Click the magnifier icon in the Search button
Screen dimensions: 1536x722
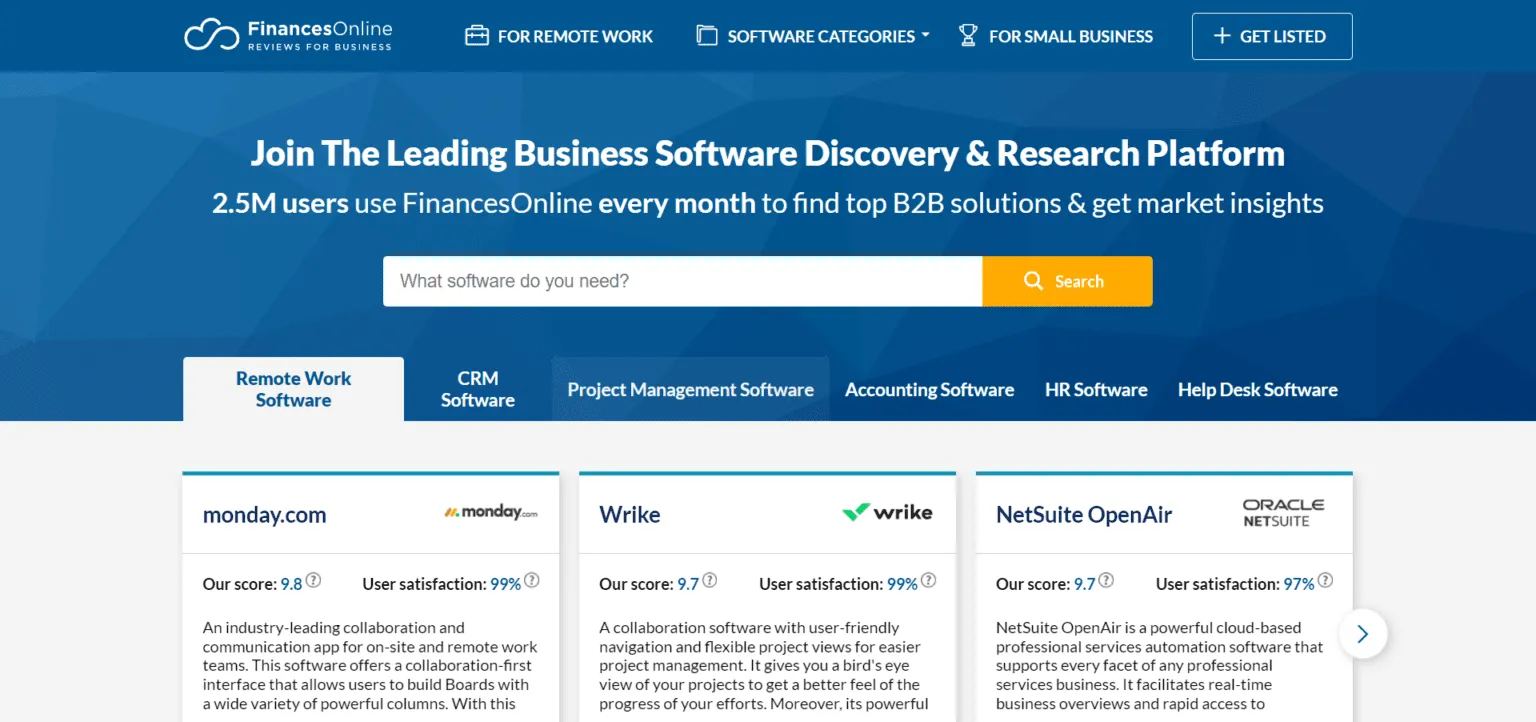coord(1033,281)
